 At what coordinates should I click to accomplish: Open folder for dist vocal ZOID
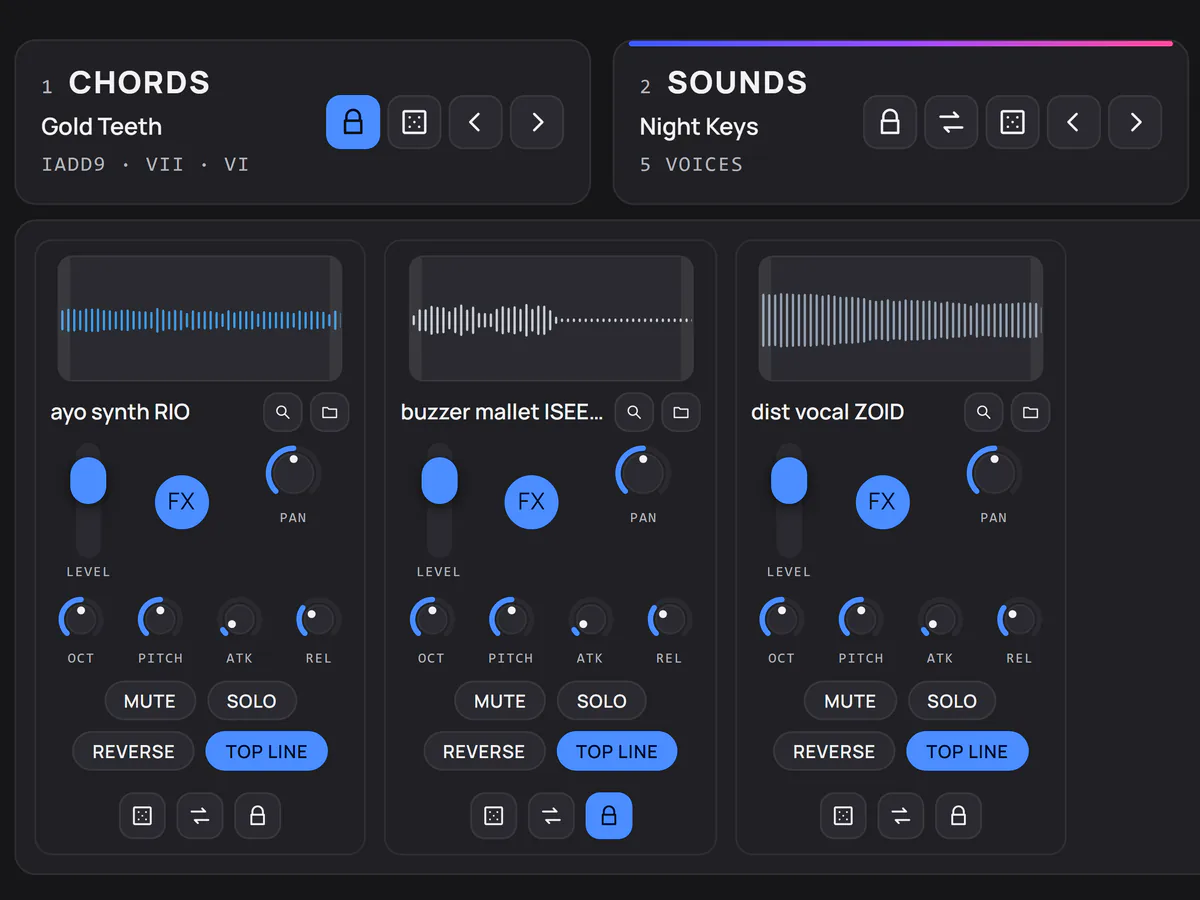point(1031,412)
